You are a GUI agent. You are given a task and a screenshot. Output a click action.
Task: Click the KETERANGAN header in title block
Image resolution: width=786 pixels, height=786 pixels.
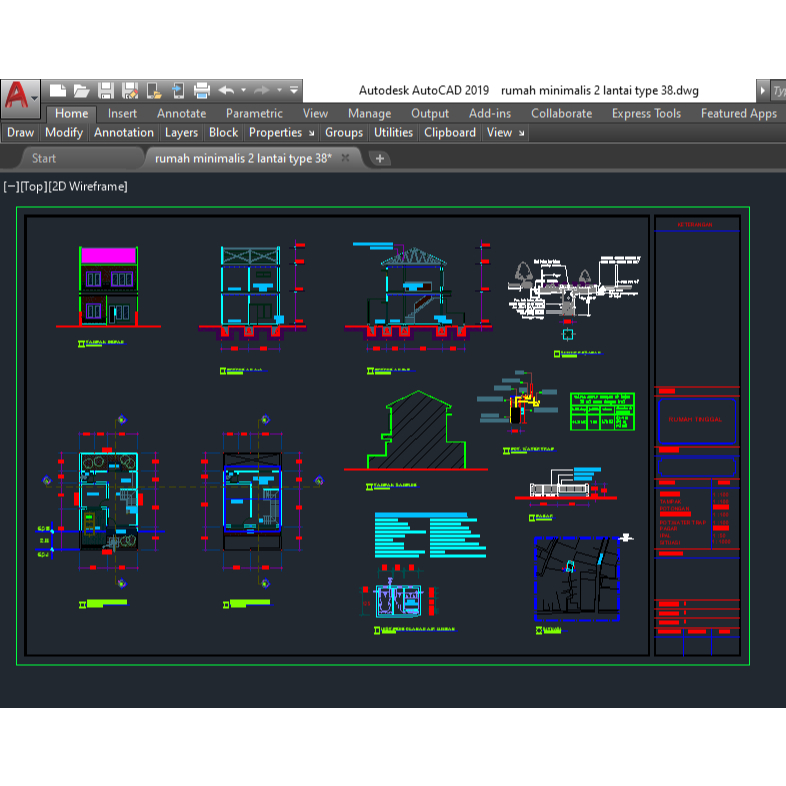[x=695, y=225]
